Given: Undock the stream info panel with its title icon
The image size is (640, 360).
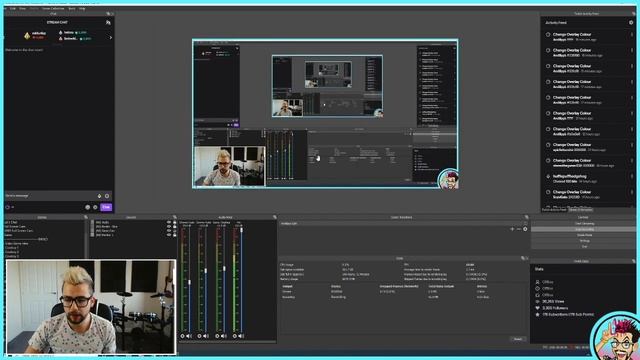Looking at the screenshot, I should (x=633, y=261).
